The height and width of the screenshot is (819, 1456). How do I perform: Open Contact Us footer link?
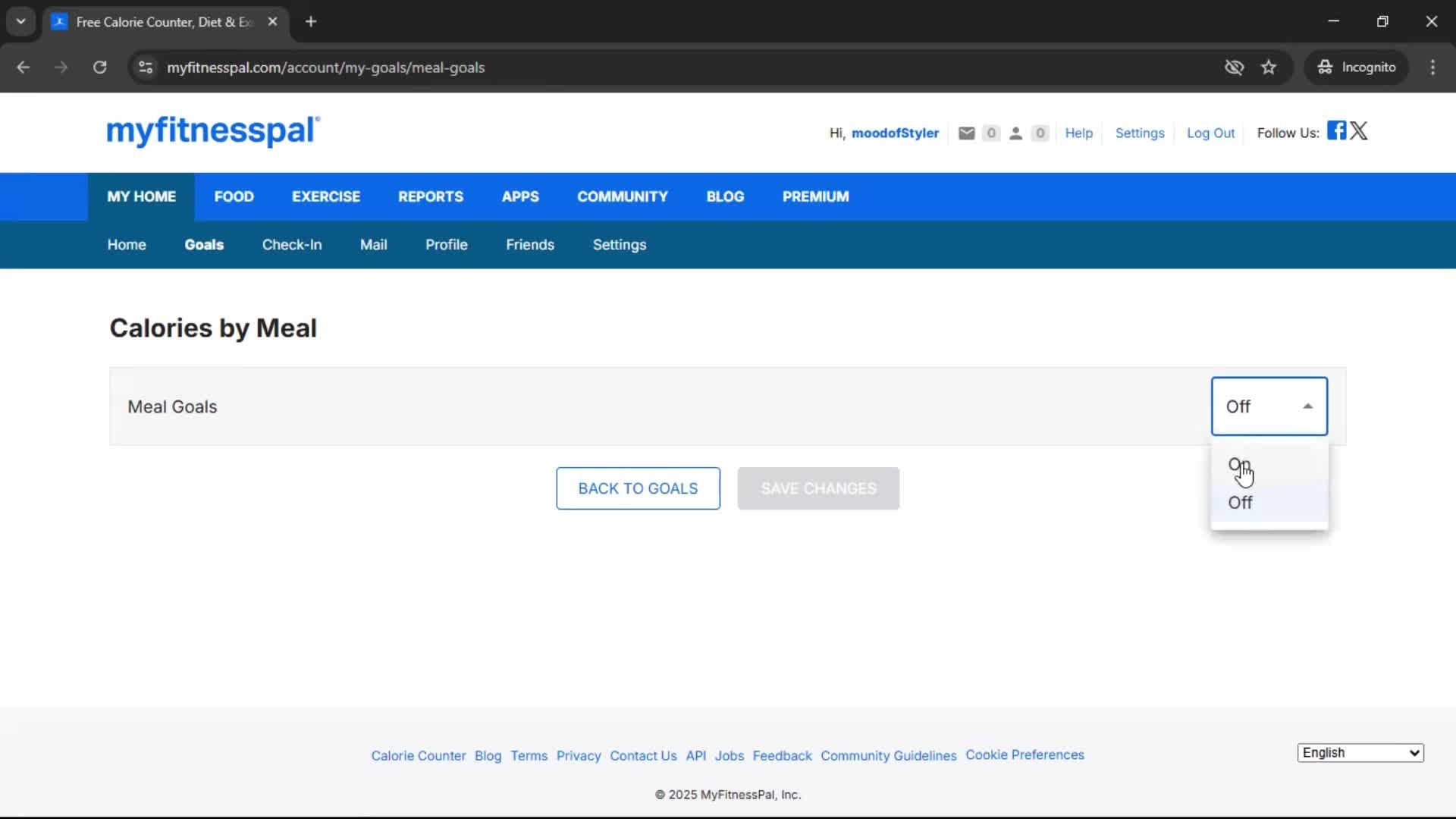[x=643, y=756]
